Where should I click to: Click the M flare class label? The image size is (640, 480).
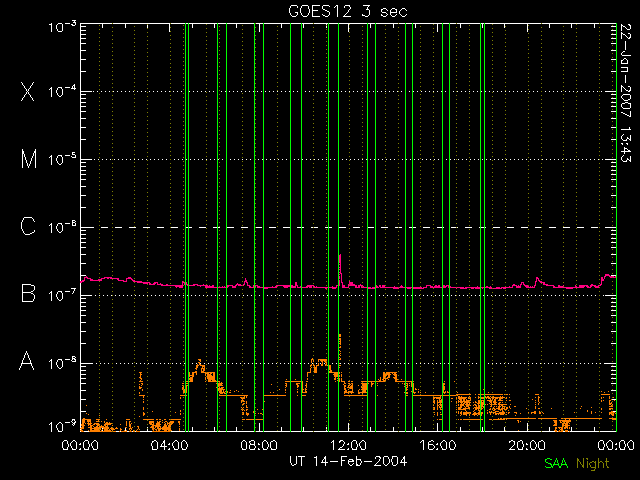[x=29, y=159]
